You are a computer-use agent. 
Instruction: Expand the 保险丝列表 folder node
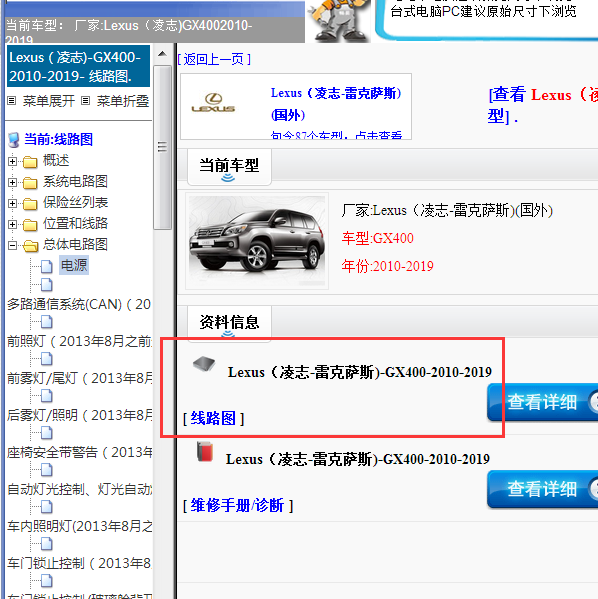[x=12, y=203]
